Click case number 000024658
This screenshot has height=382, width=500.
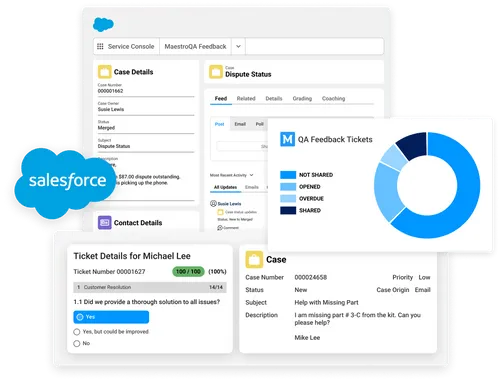311,277
